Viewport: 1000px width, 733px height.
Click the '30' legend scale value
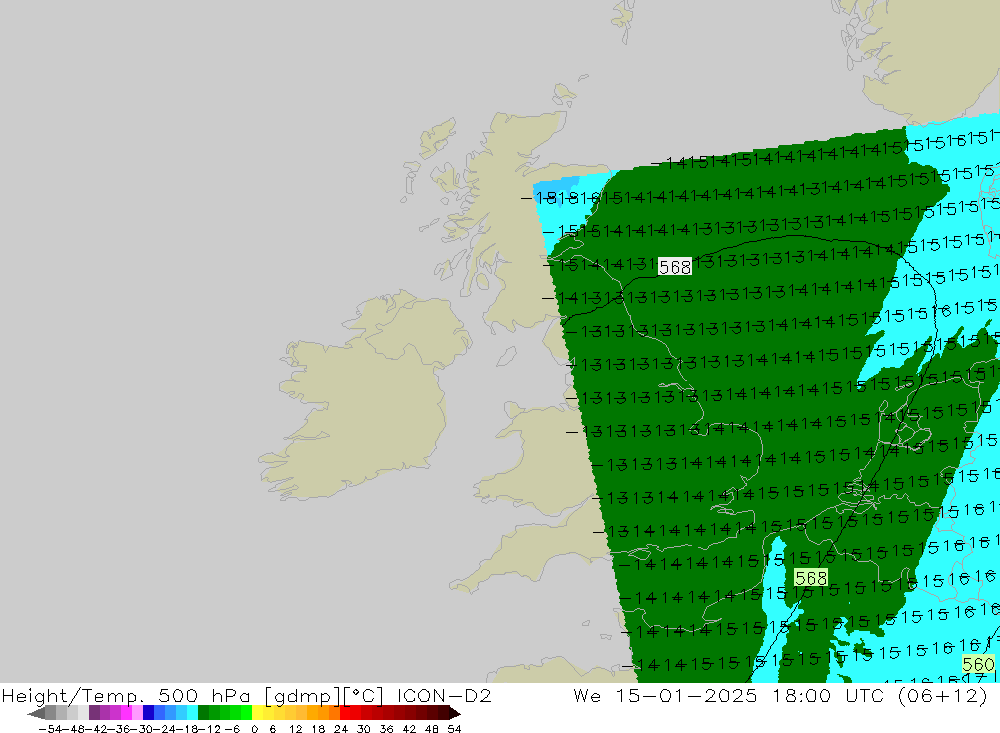pyautogui.click(x=364, y=729)
